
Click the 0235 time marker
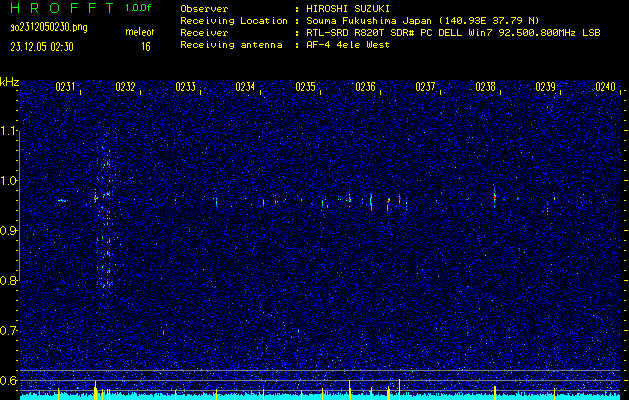306,87
